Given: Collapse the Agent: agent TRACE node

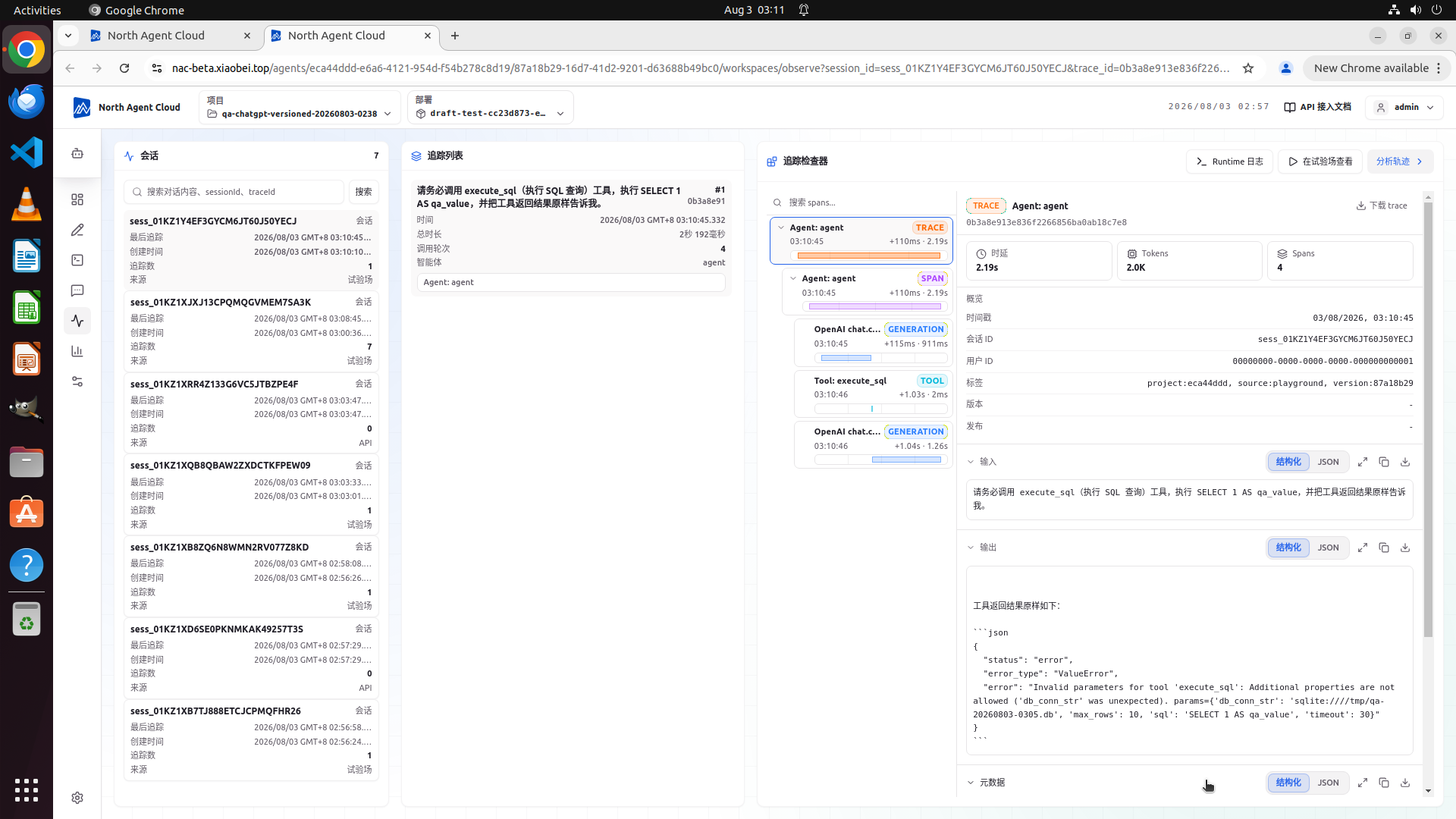Looking at the screenshot, I should tap(781, 227).
